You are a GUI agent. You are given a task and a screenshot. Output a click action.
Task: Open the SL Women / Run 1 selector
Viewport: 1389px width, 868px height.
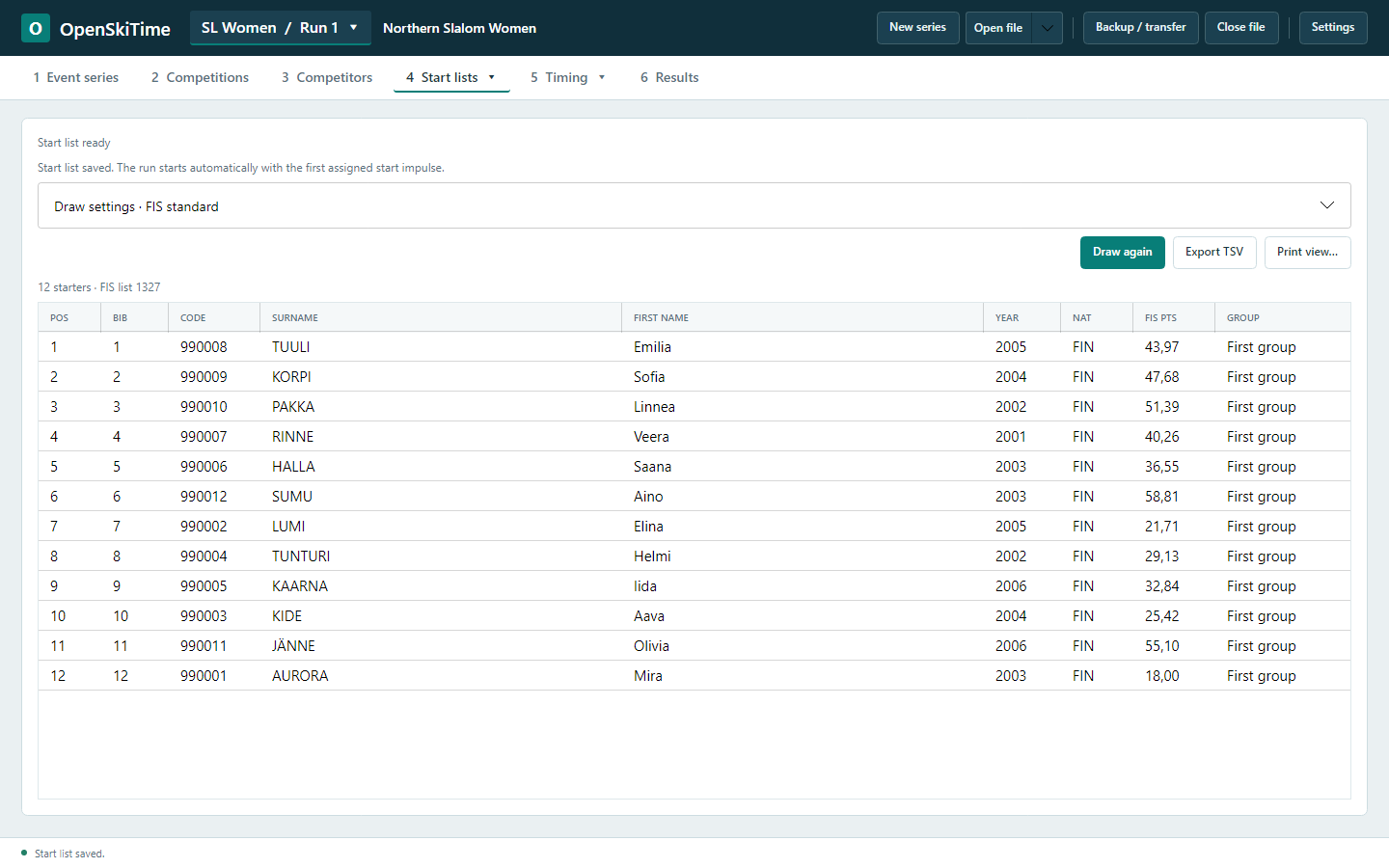(x=280, y=28)
